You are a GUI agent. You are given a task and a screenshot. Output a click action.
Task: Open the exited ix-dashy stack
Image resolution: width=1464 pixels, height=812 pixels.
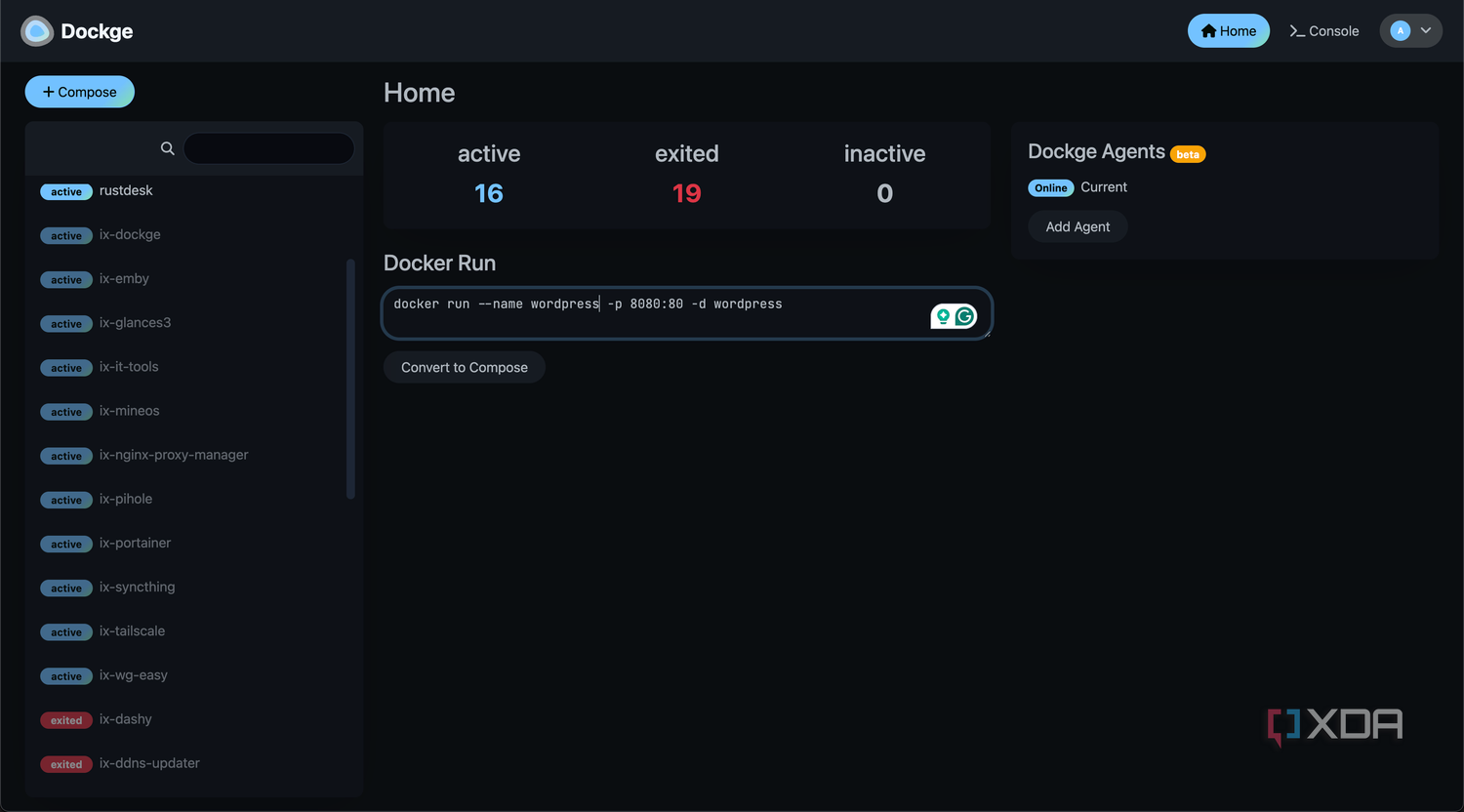(193, 719)
